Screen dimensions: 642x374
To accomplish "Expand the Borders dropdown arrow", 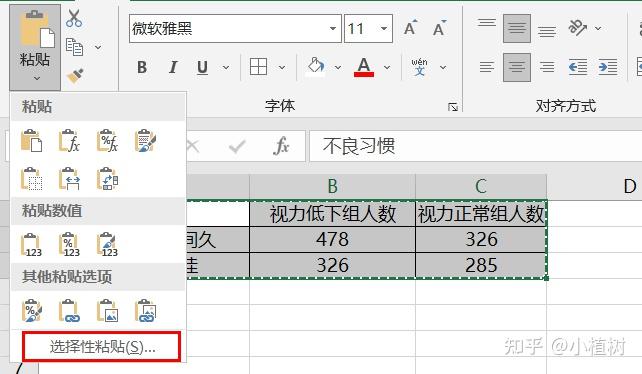I will pos(282,67).
